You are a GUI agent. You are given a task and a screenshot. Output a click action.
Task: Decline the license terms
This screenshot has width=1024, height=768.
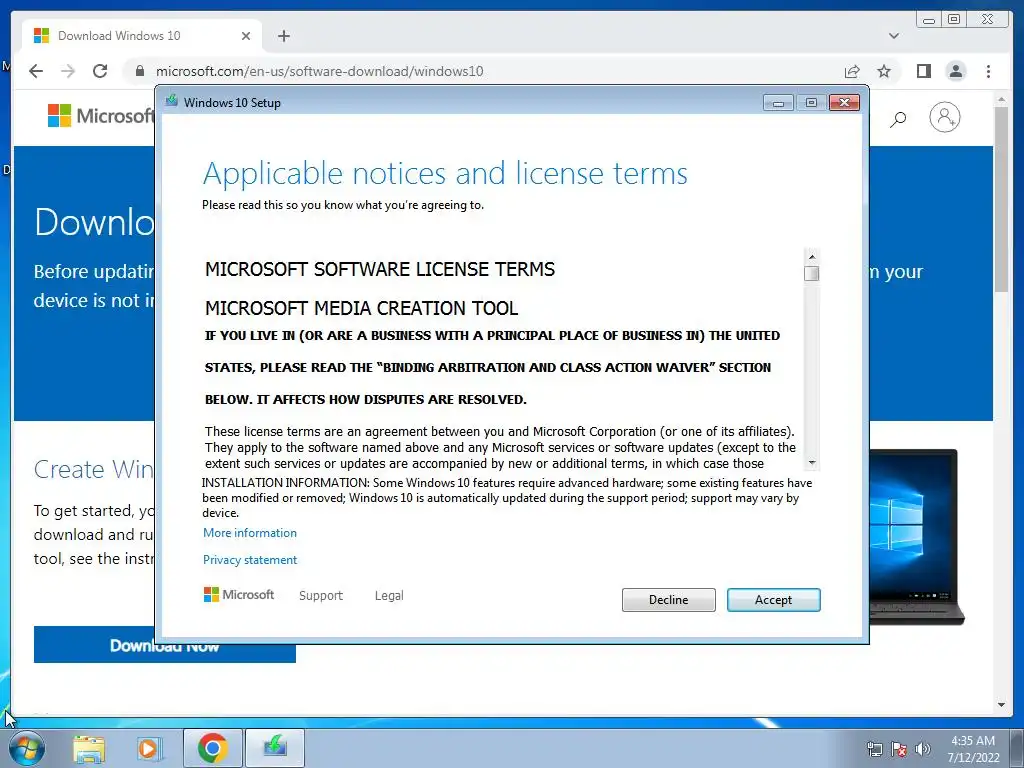point(668,600)
